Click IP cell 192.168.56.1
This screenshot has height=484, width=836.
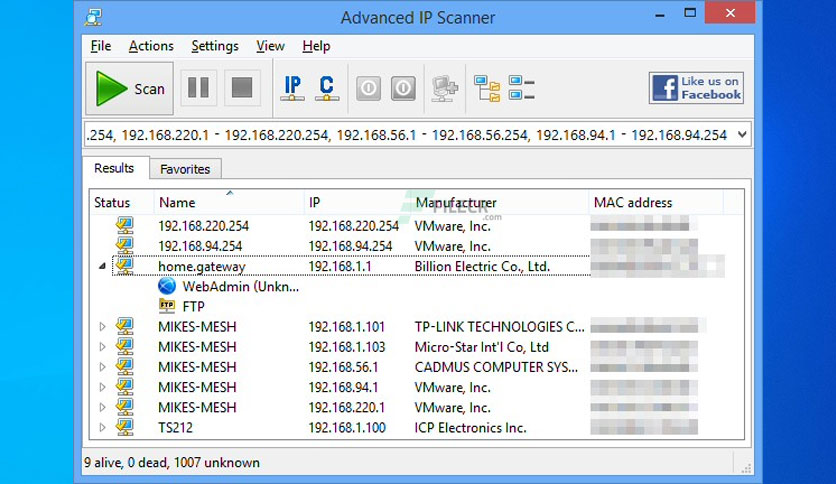coord(343,367)
